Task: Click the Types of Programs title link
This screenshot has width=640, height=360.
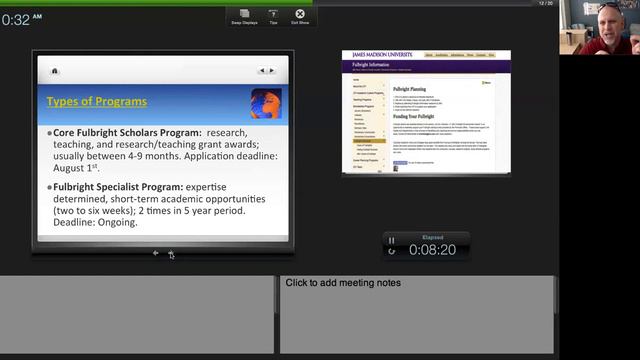Action: click(97, 101)
